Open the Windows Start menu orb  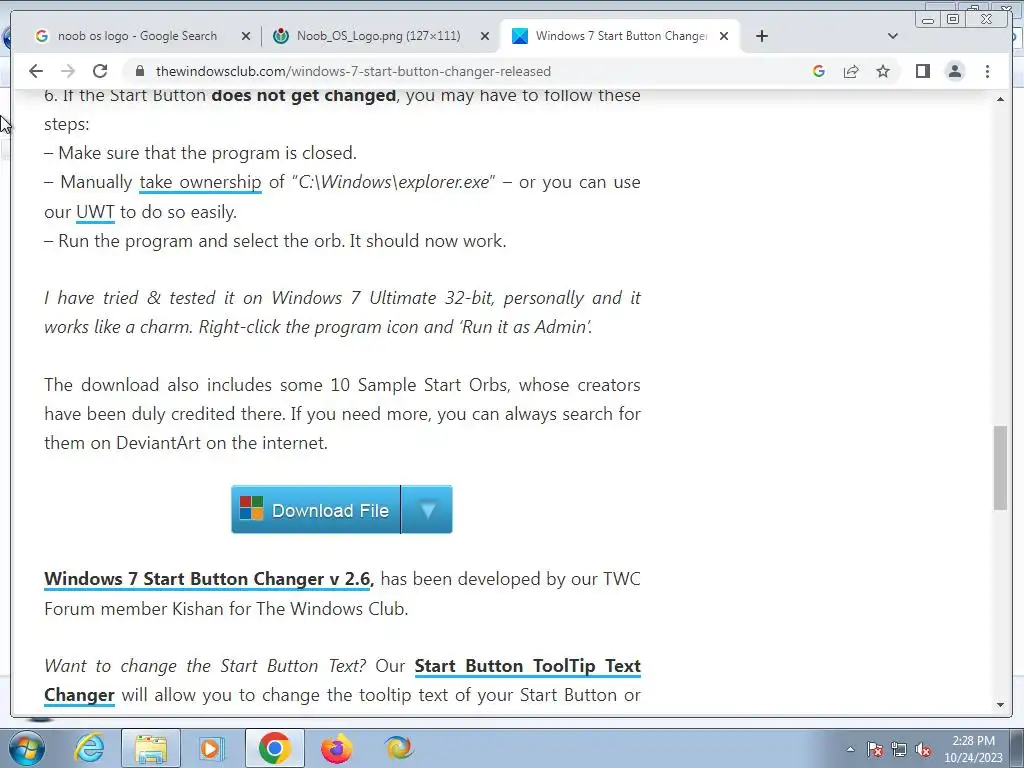click(26, 748)
